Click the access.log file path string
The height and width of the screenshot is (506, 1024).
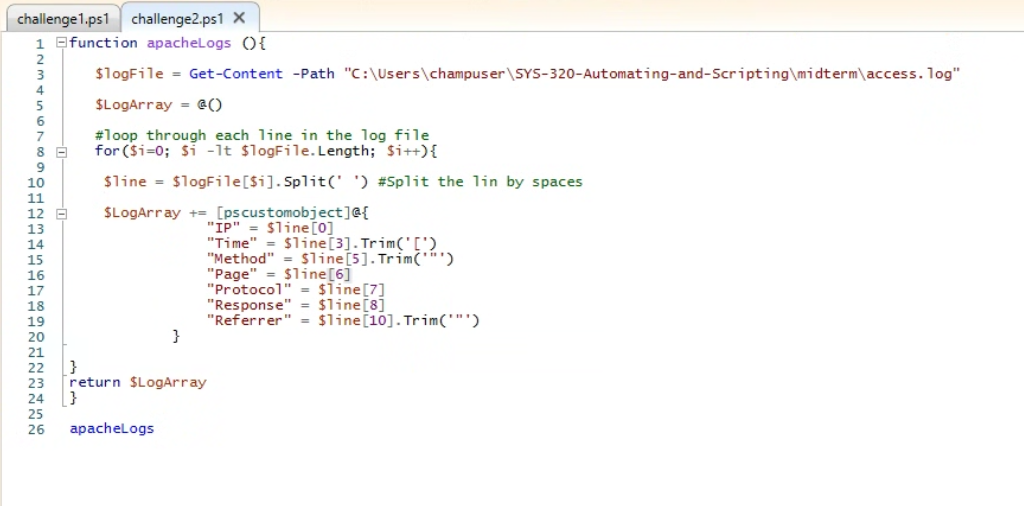[651, 74]
